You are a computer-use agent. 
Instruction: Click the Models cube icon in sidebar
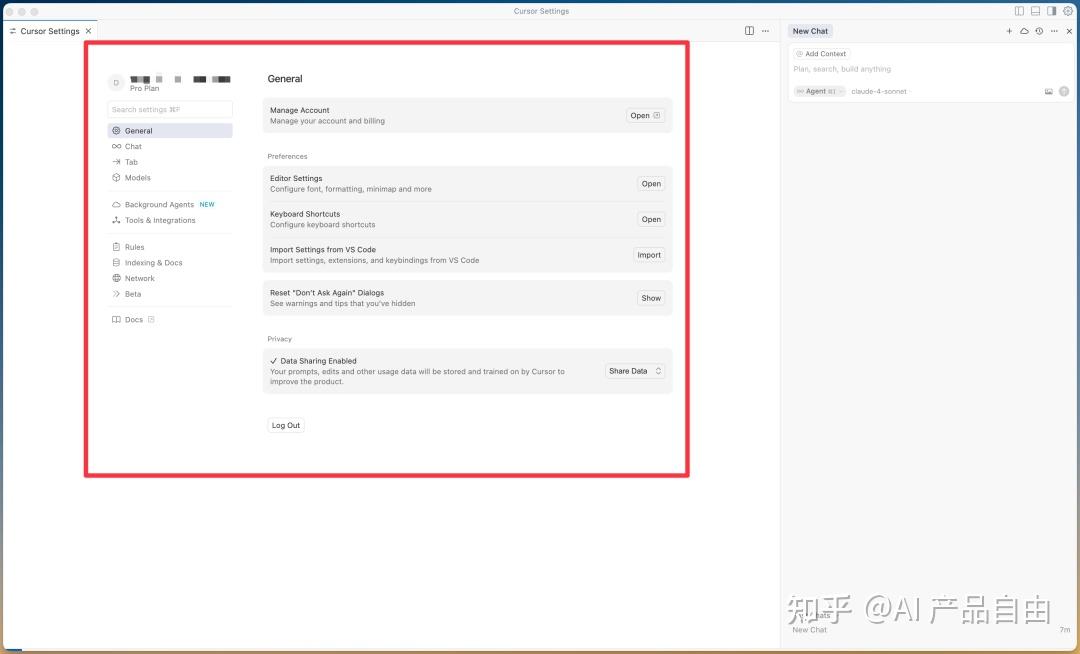pyautogui.click(x=116, y=178)
